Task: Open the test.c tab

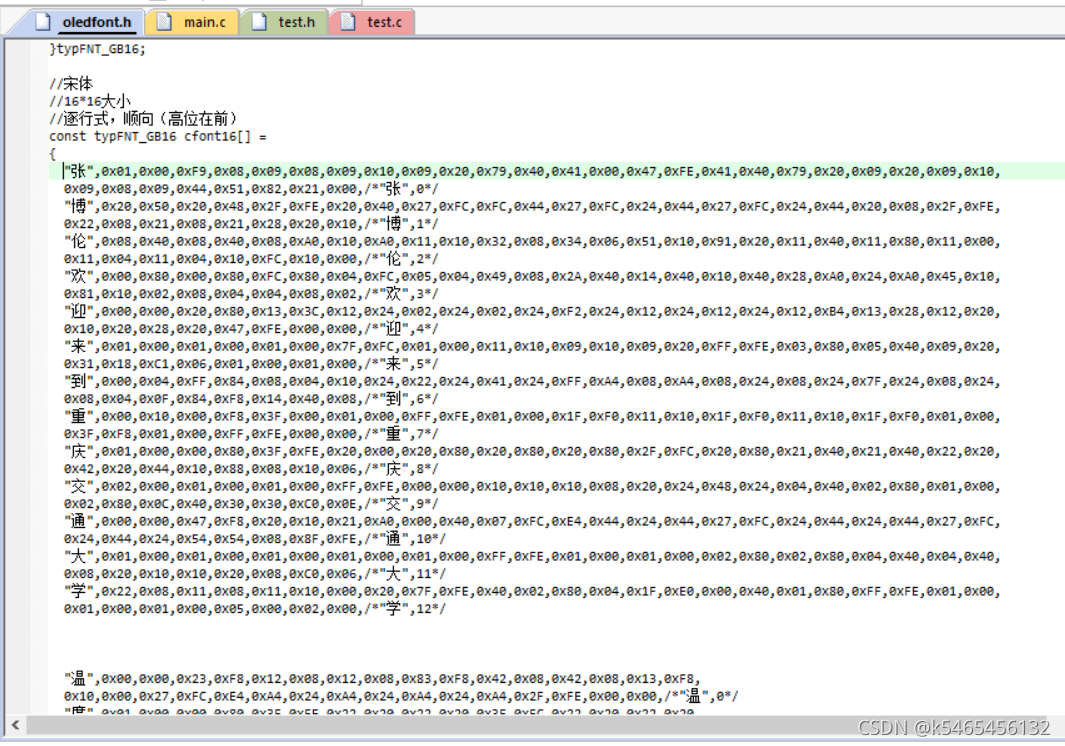Action: point(372,22)
